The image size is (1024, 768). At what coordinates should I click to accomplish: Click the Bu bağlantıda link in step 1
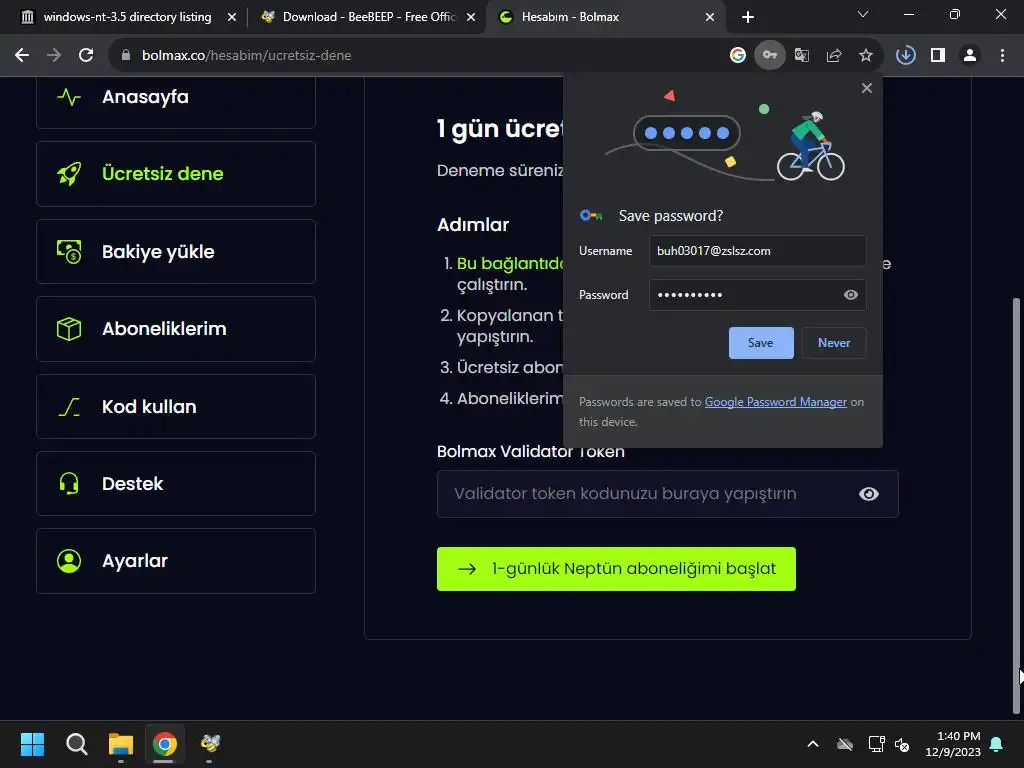coord(510,264)
